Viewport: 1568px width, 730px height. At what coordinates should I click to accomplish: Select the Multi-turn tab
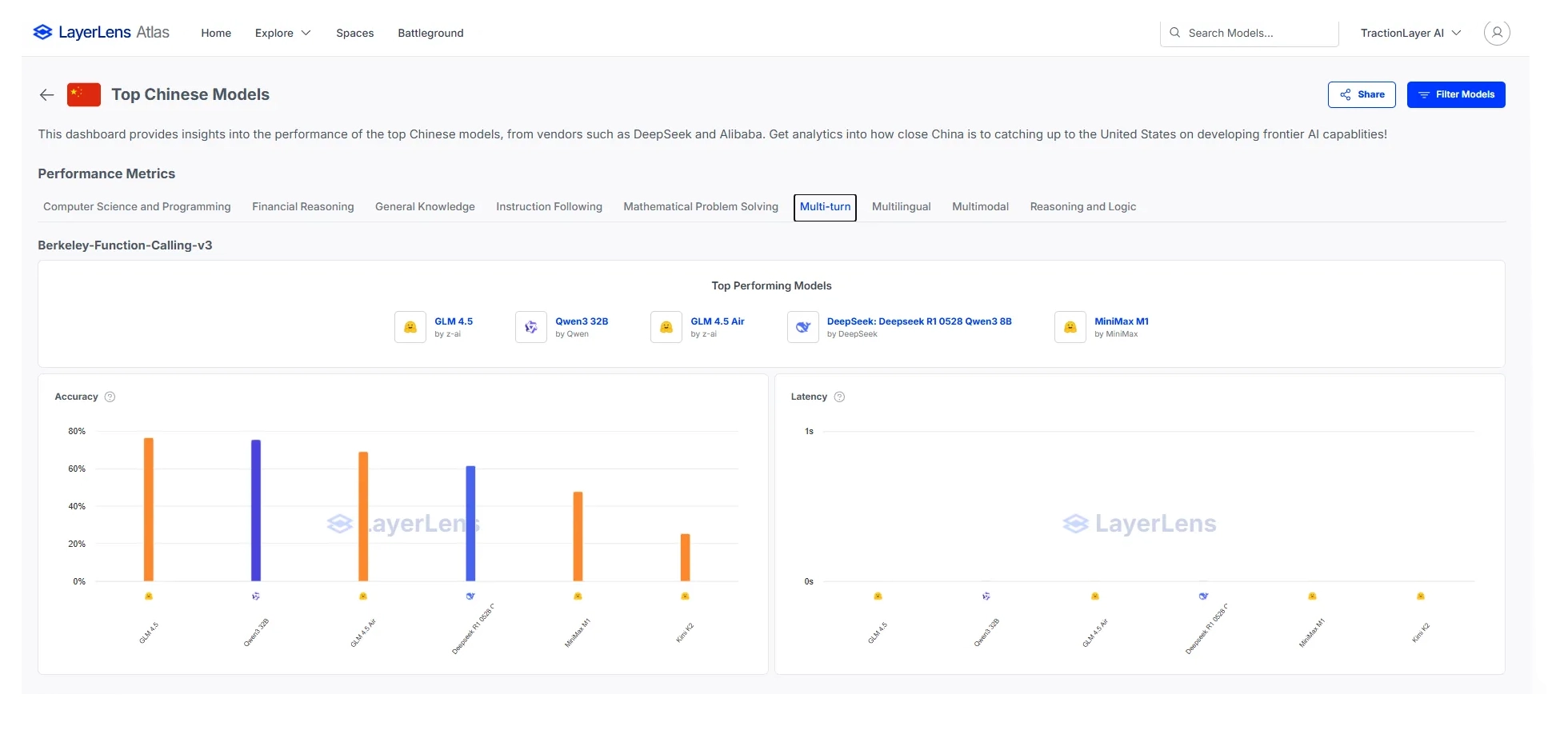click(825, 207)
